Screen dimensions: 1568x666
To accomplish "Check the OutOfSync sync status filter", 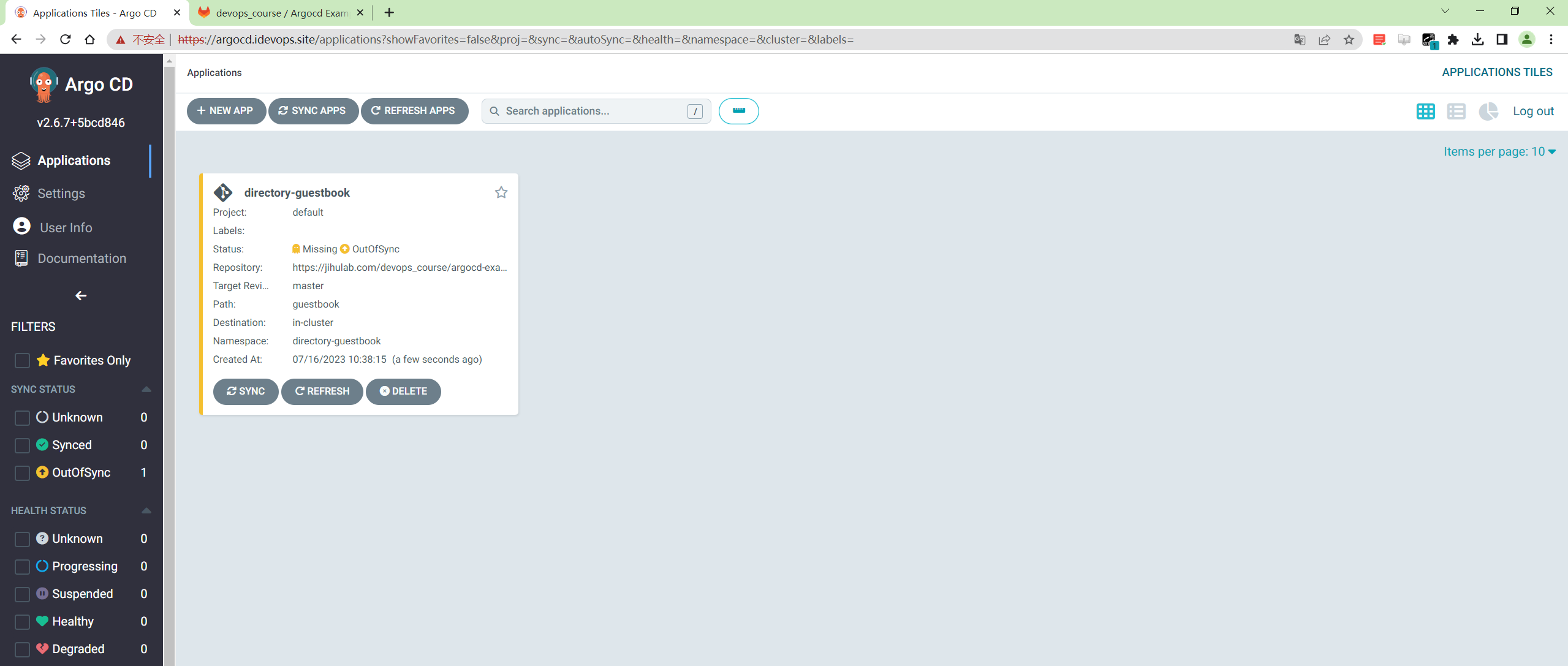I will [x=22, y=473].
